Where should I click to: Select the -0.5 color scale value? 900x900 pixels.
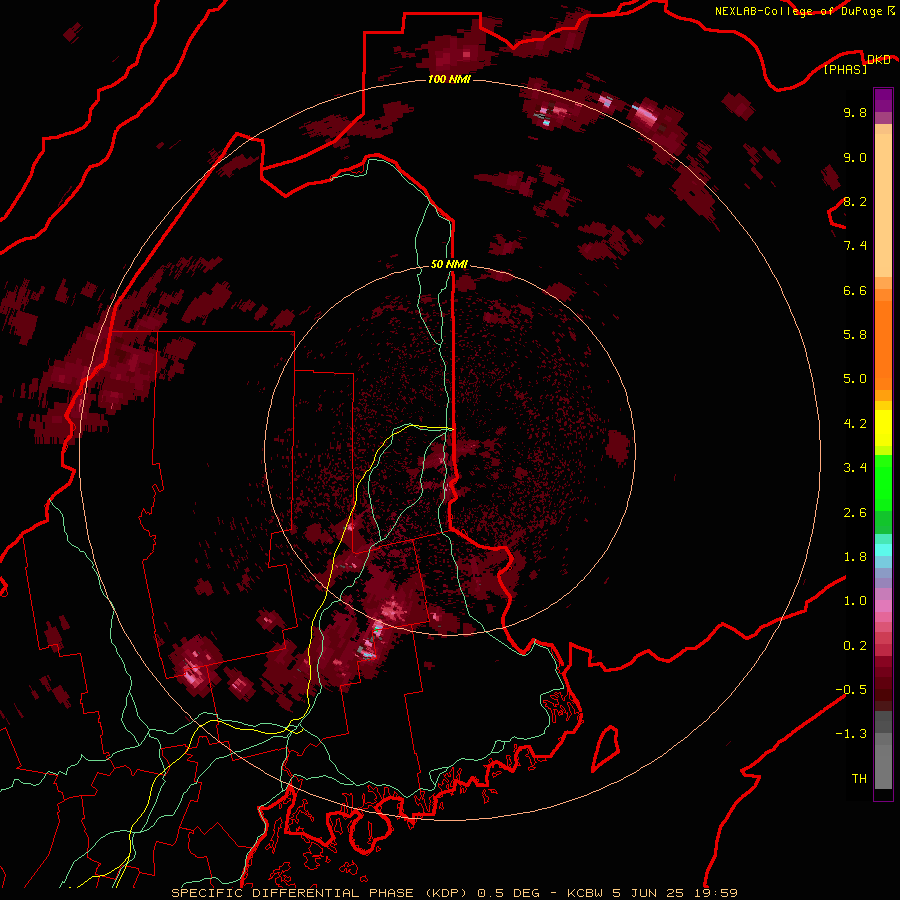tap(851, 690)
